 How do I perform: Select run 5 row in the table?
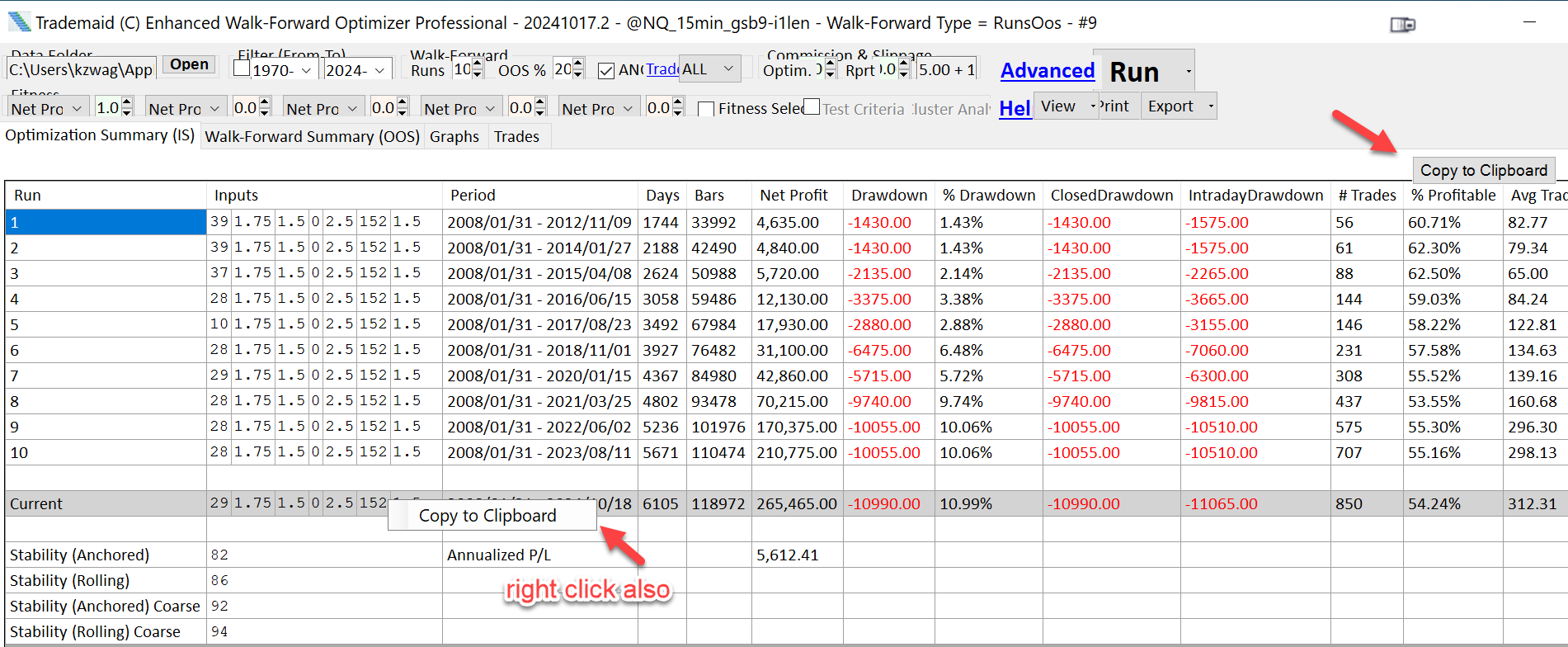click(x=105, y=324)
